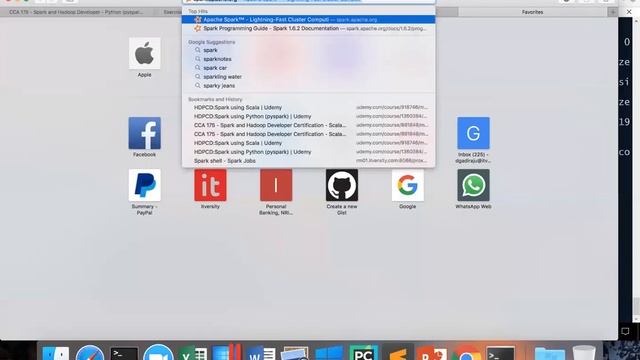Open the Windows logo app in Dock
Image resolution: width=640 pixels, height=360 pixels.
coord(329,353)
